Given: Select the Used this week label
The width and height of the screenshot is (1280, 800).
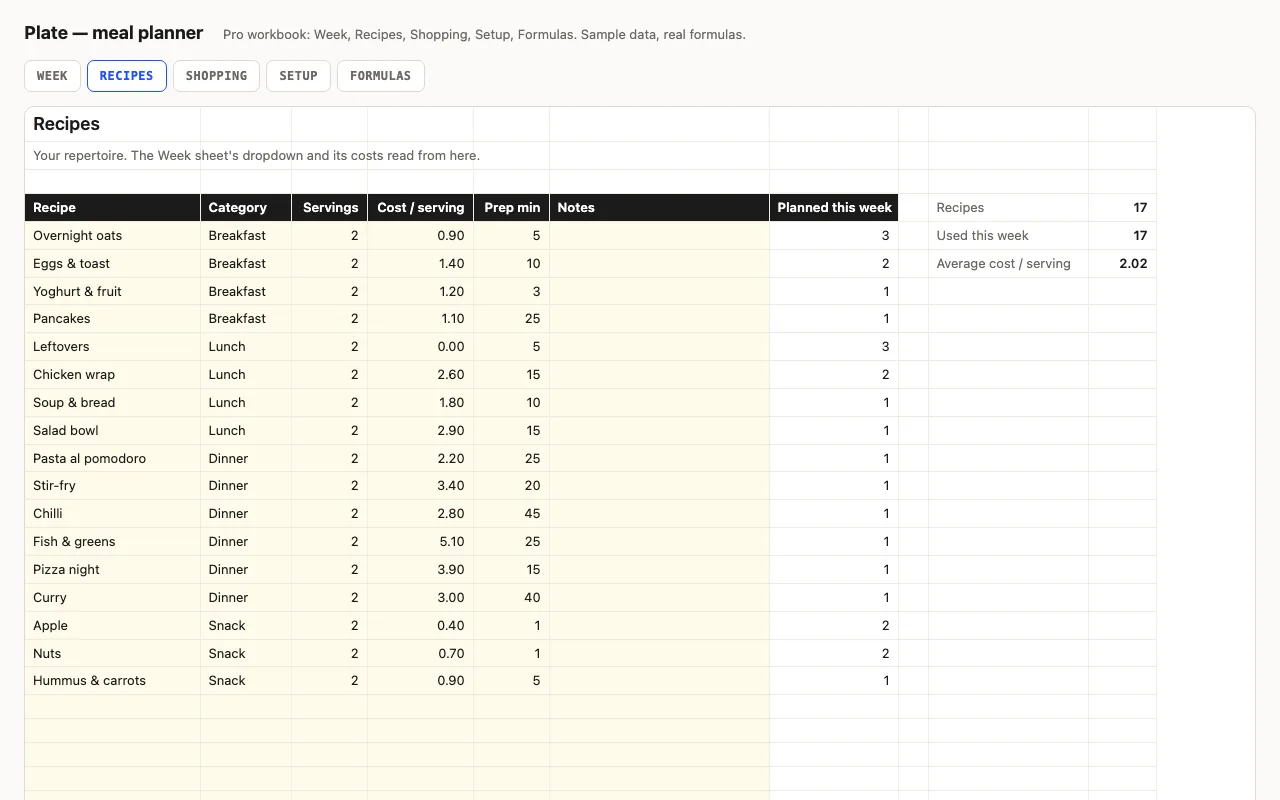Looking at the screenshot, I should 1009,236.
